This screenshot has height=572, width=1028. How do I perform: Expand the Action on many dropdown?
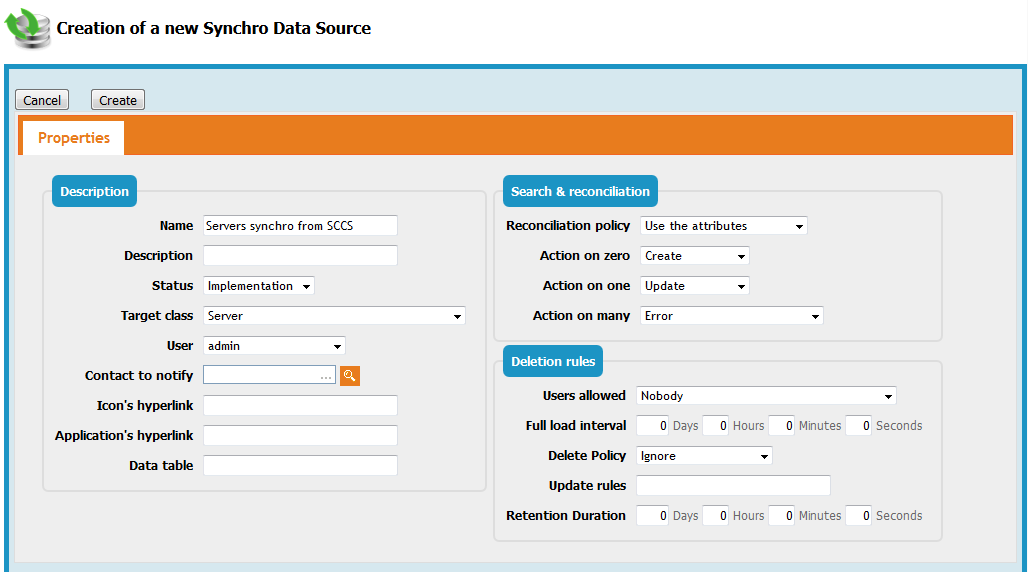(731, 316)
